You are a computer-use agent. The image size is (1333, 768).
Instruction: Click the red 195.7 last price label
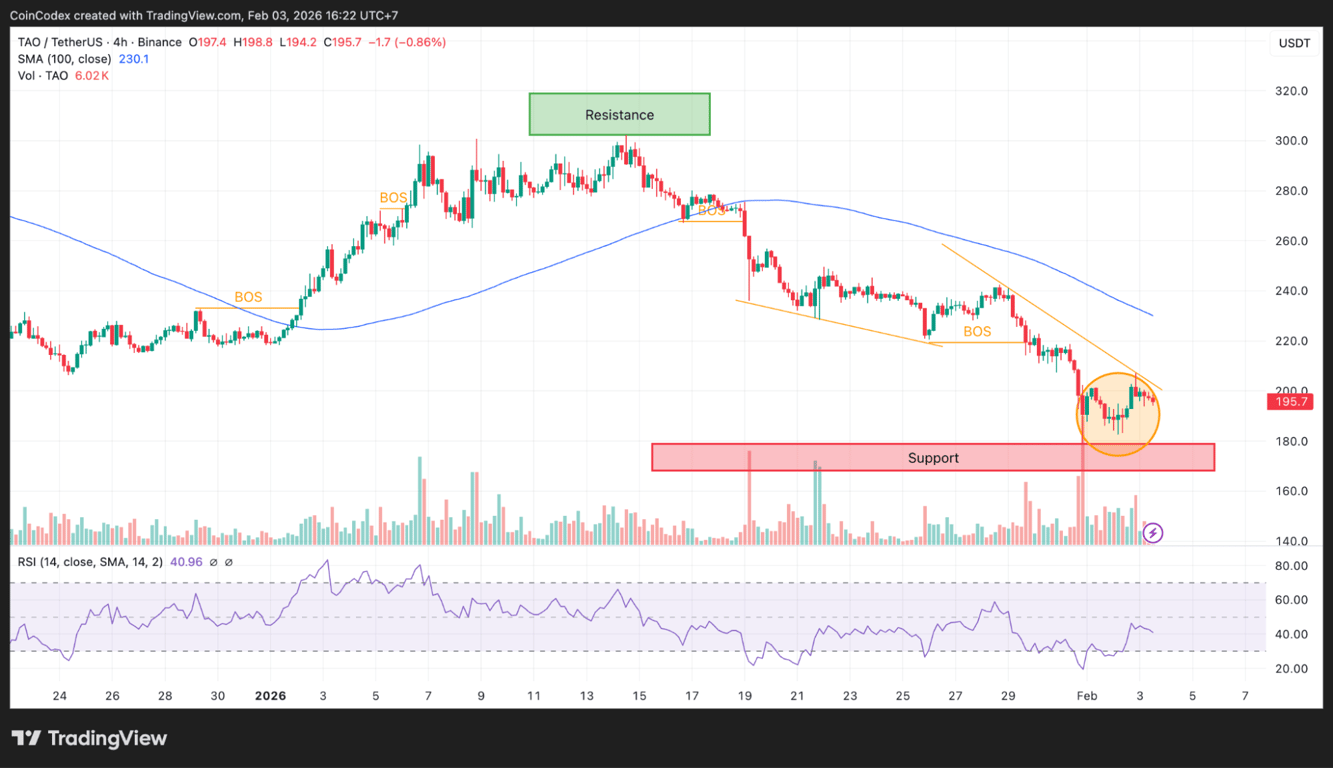[1290, 401]
